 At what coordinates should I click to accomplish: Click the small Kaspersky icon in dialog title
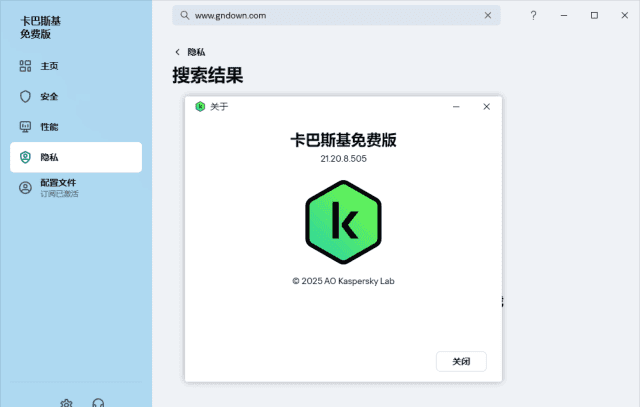[x=200, y=107]
